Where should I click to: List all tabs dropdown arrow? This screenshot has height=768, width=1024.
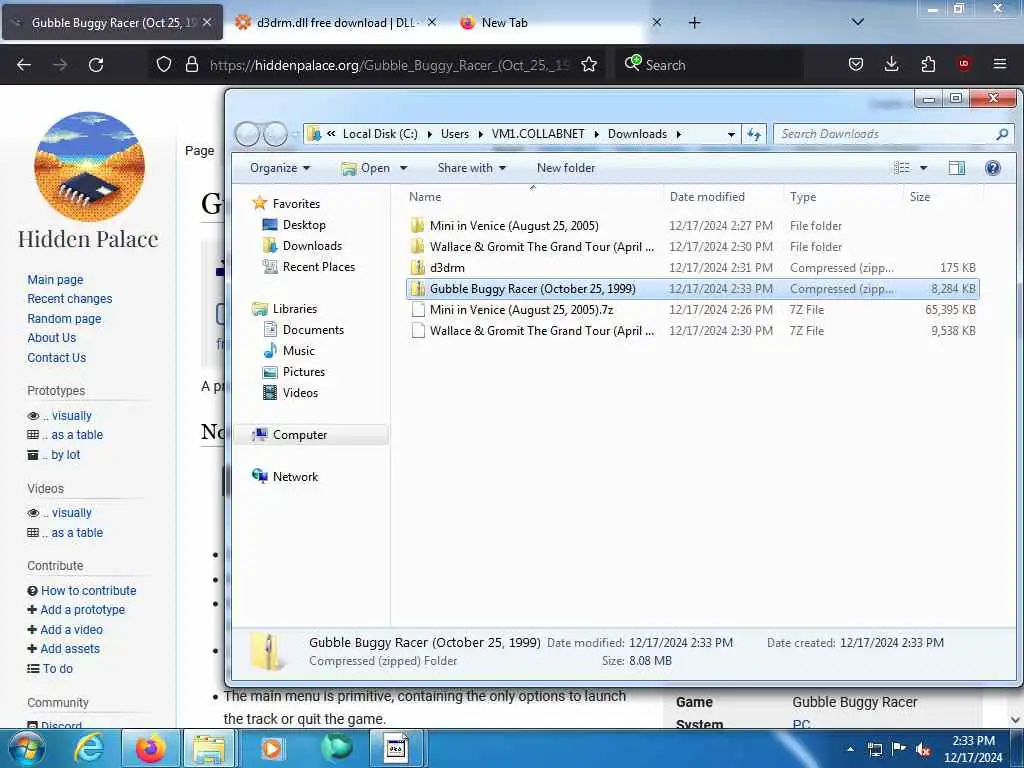[858, 22]
